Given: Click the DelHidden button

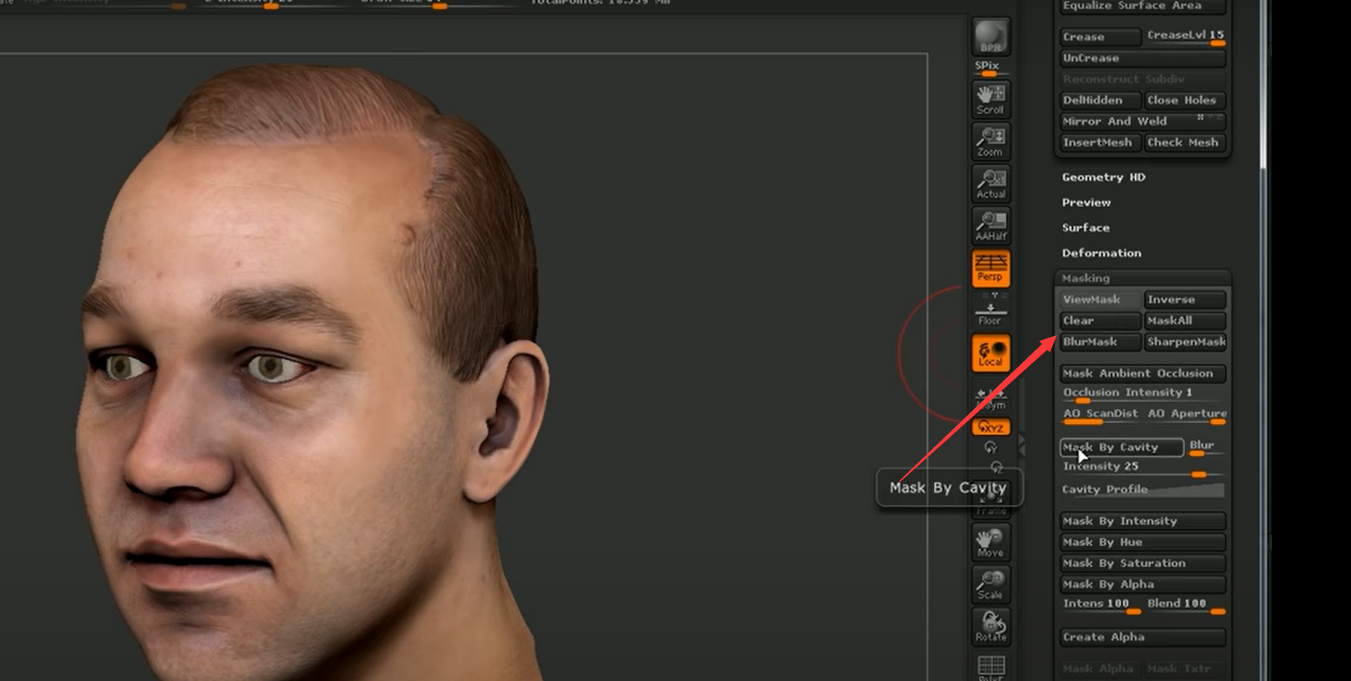Looking at the screenshot, I should (1100, 100).
